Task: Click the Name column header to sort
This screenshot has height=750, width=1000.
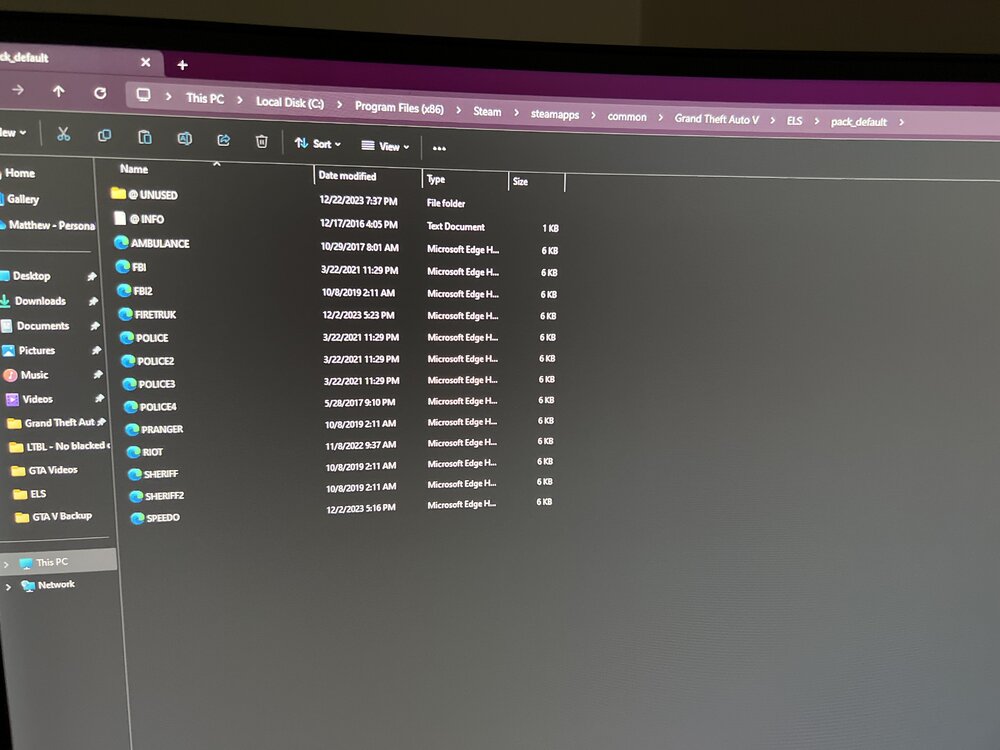Action: 133,169
